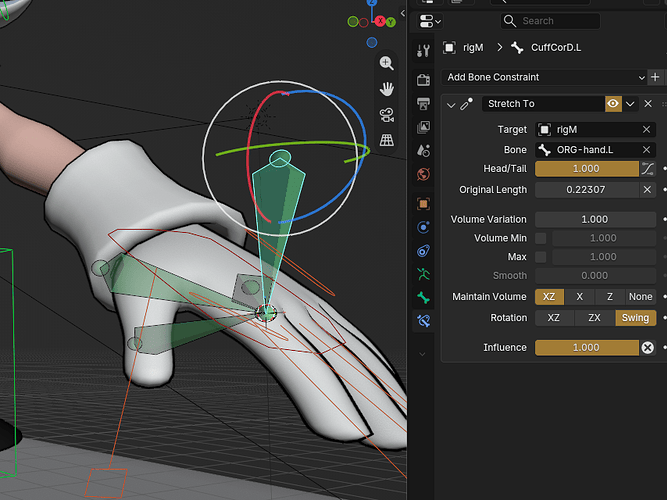
Task: Open the View Layer properties tab
Action: coord(423,127)
